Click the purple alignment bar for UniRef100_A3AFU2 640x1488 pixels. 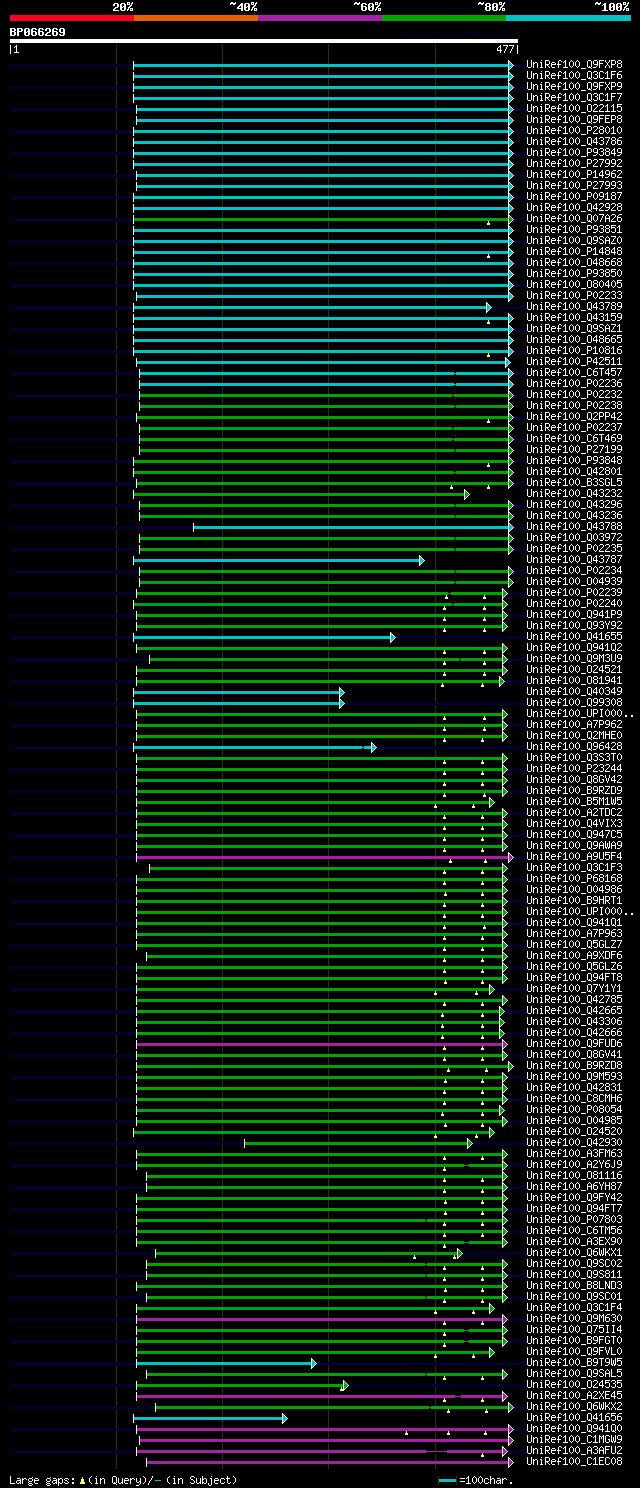[324, 1451]
